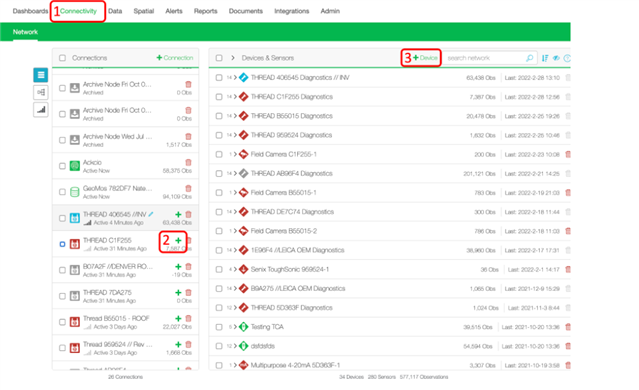Open the Integrations menu
This screenshot has height=390, width=639.
pyautogui.click(x=292, y=11)
